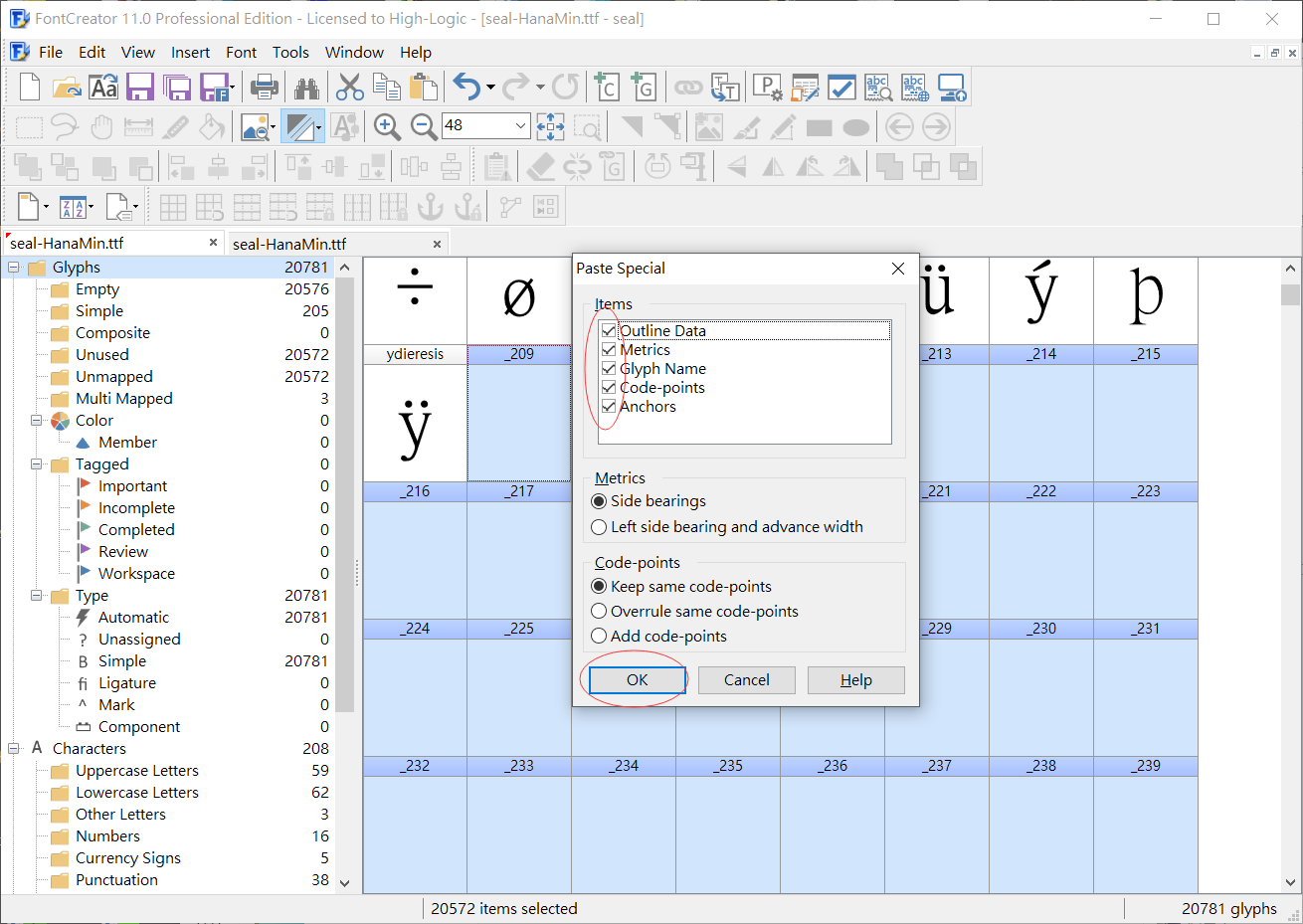Open the Undo history dropdown arrow

490,88
